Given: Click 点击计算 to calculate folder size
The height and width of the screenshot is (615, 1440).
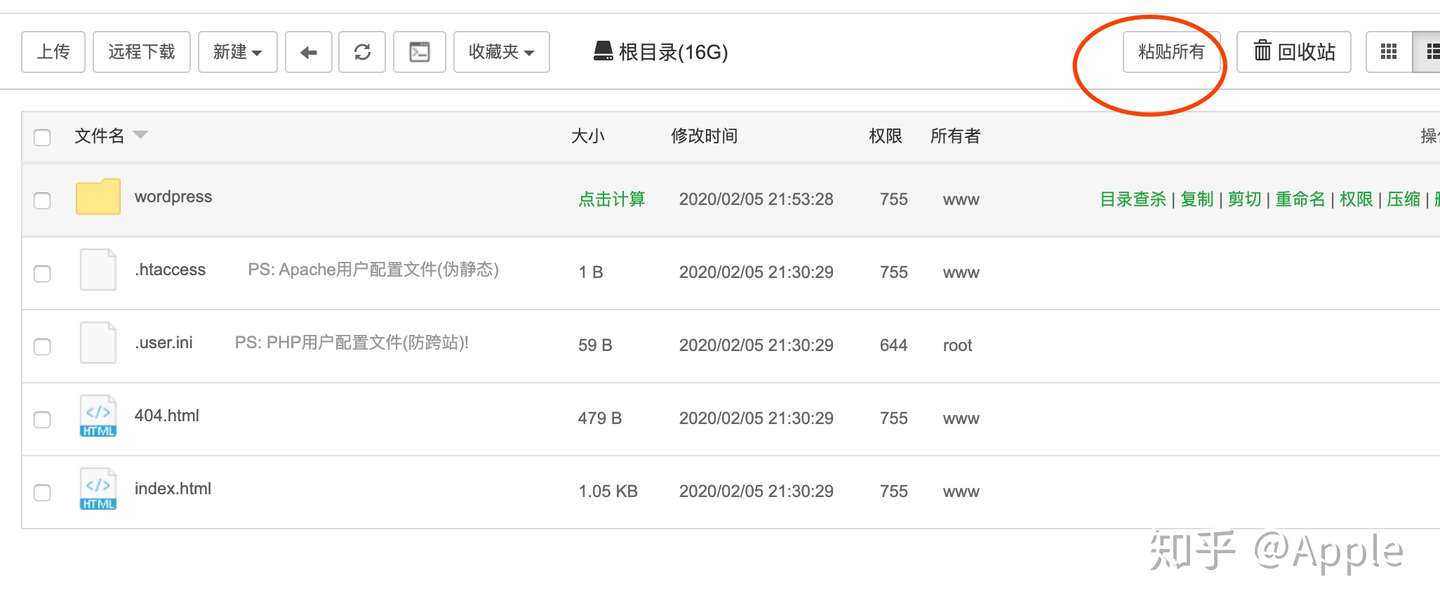Looking at the screenshot, I should click(x=611, y=199).
